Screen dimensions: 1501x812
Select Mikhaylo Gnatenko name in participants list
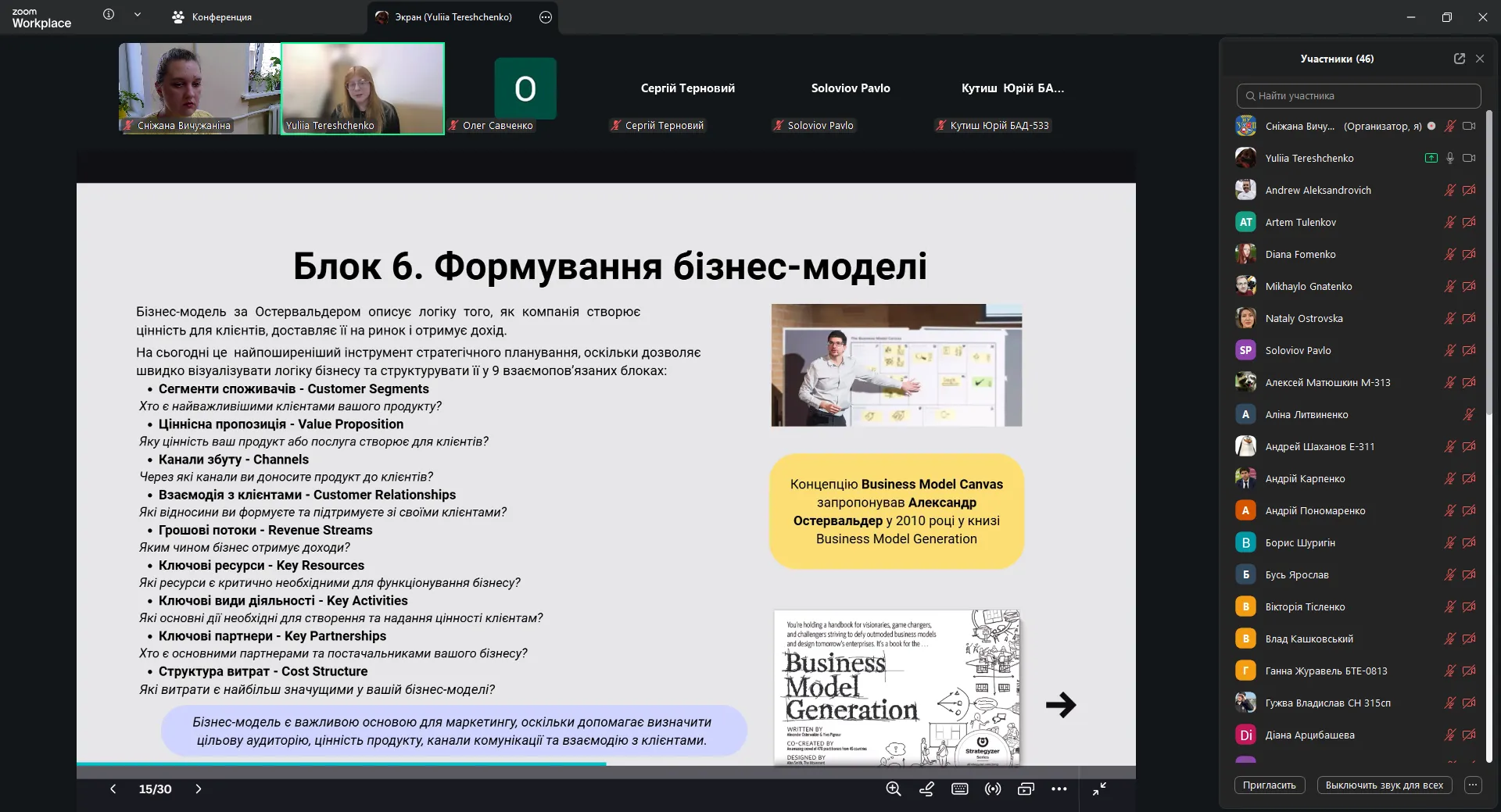coord(1309,286)
